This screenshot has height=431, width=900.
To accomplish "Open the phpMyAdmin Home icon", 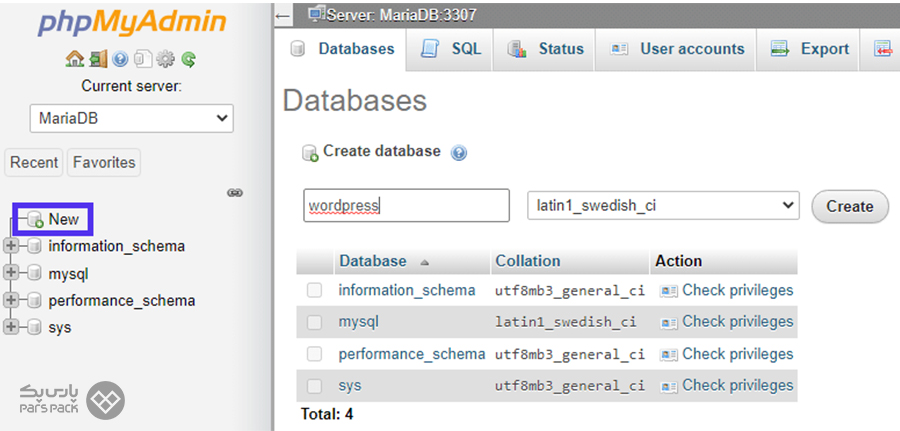I will (x=74, y=59).
